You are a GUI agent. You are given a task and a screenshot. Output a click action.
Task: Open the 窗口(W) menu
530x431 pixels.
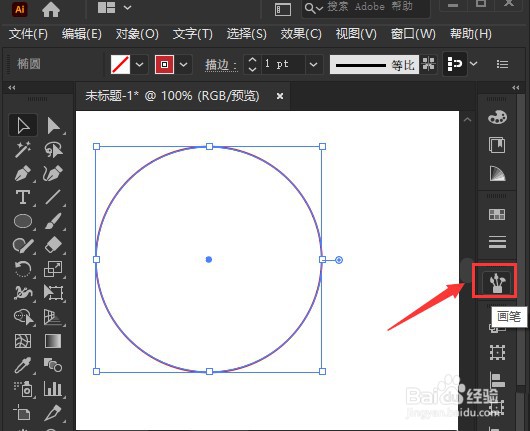click(413, 34)
